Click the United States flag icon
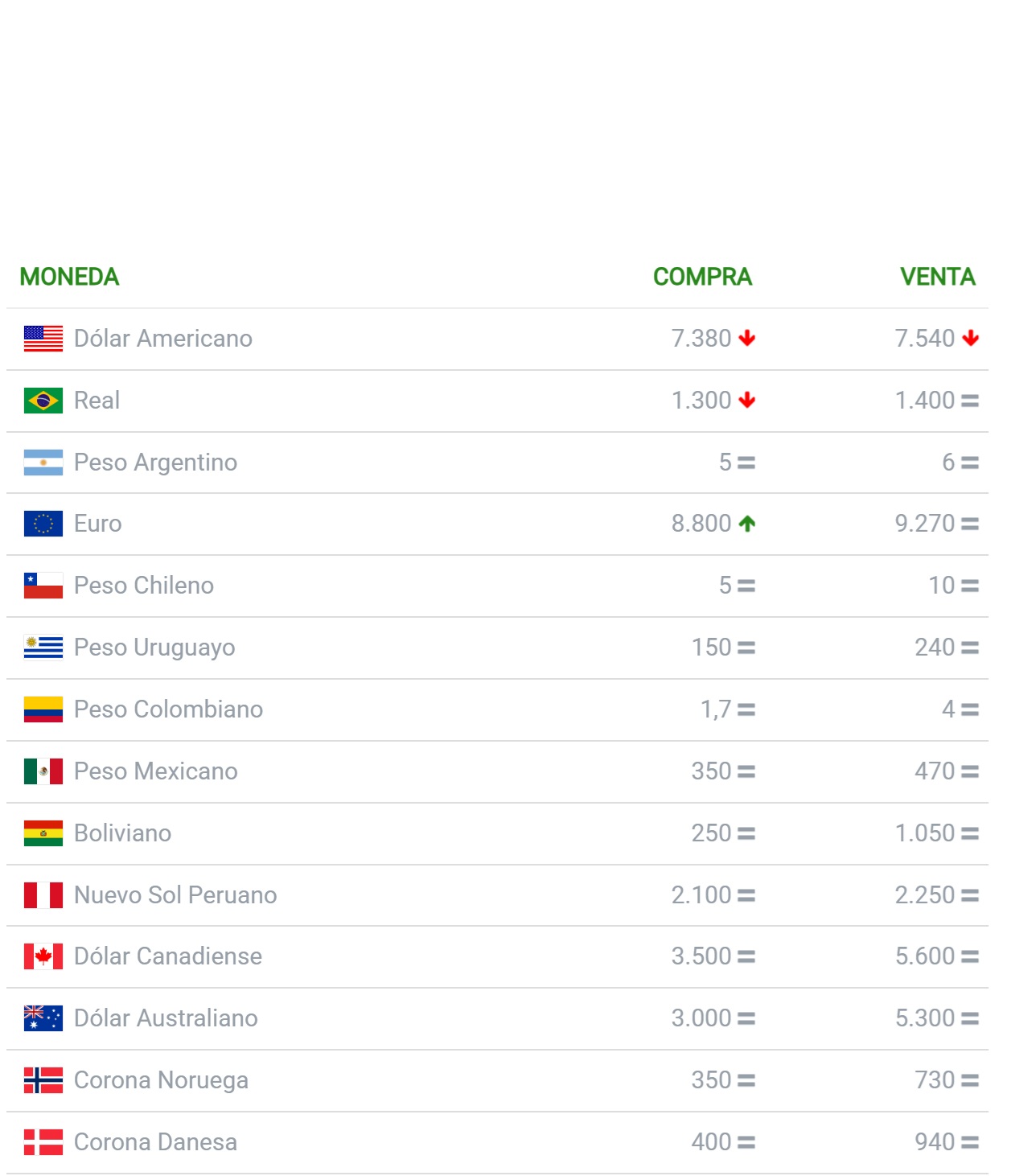The width and height of the screenshot is (1011, 1176). (43, 339)
